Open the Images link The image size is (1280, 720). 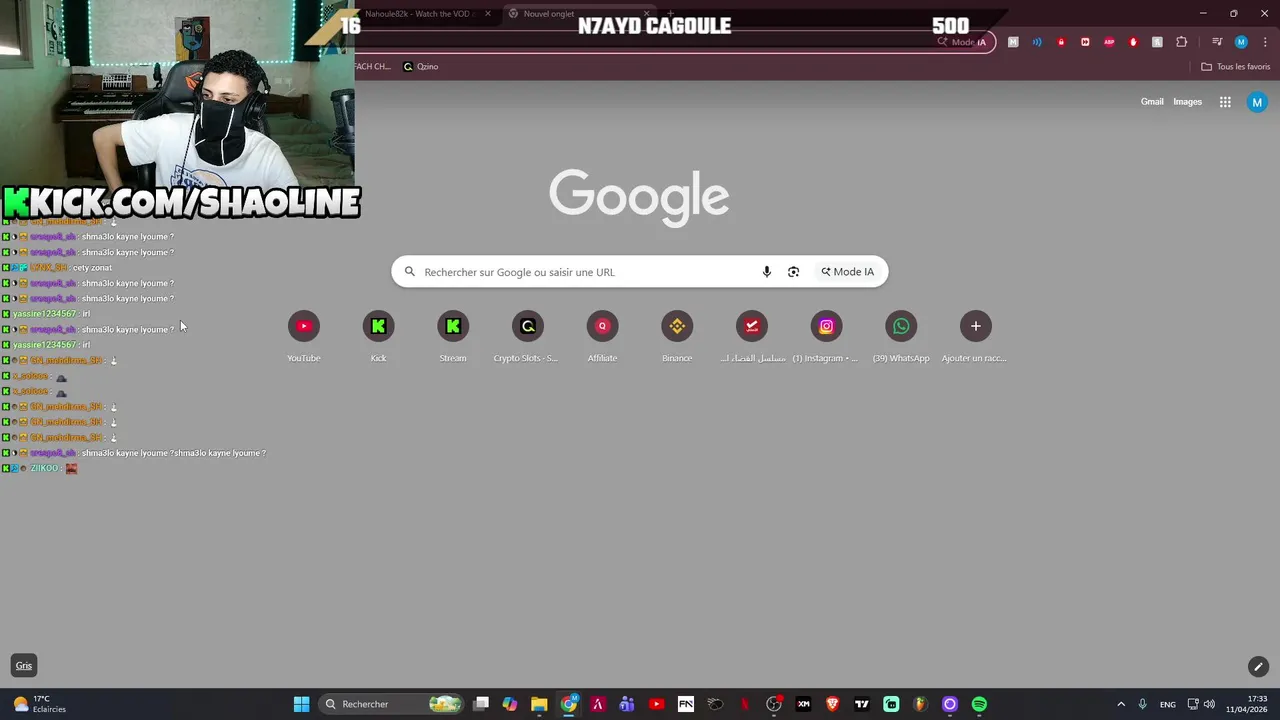pos(1187,102)
